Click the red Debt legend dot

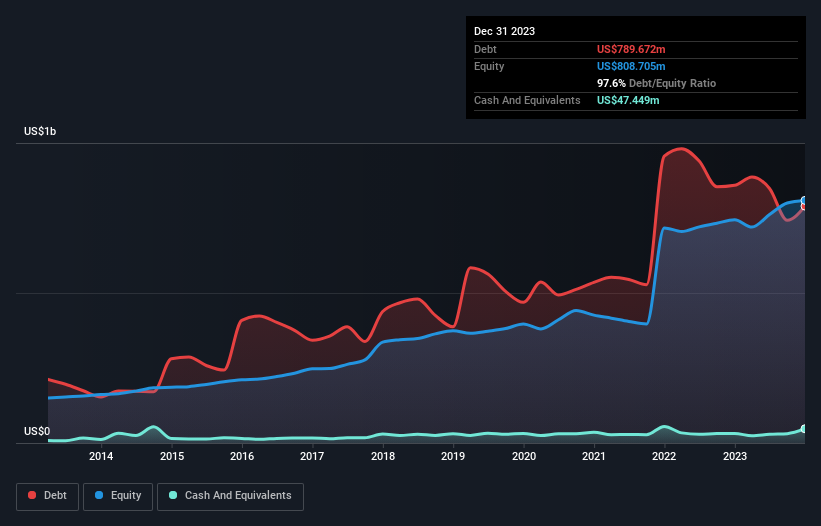coord(32,495)
